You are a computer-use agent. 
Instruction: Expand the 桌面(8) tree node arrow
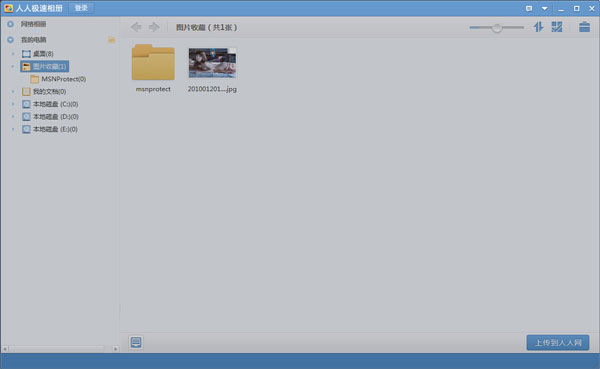click(x=13, y=54)
